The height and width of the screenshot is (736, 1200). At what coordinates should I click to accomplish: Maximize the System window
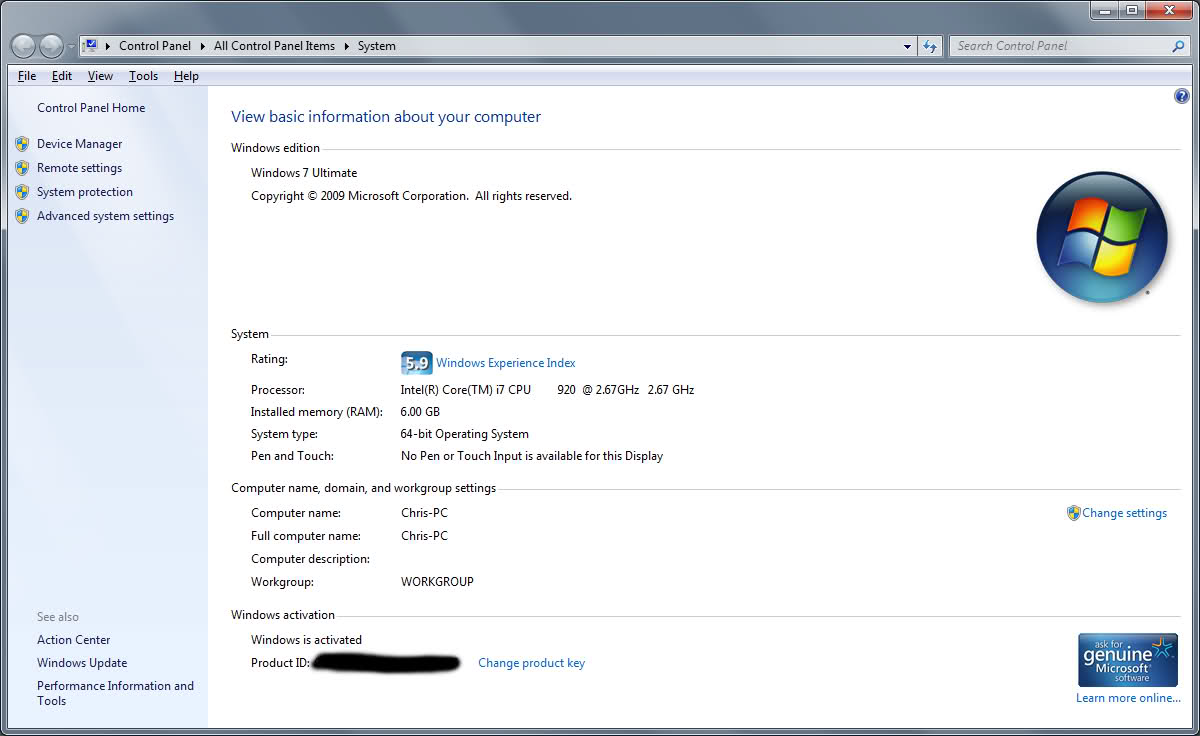1132,10
